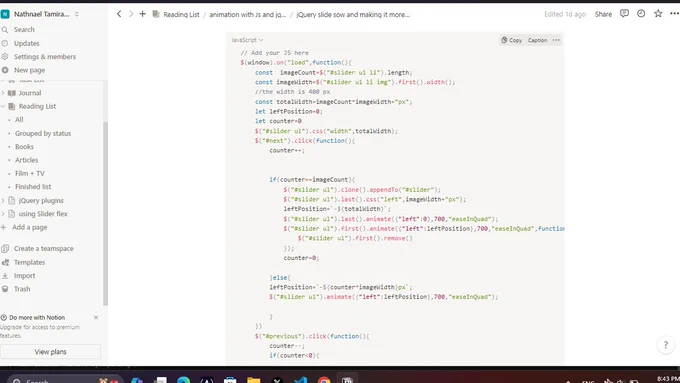Click the workspace switcher chevron beside Nathnael Tamira

(77, 14)
